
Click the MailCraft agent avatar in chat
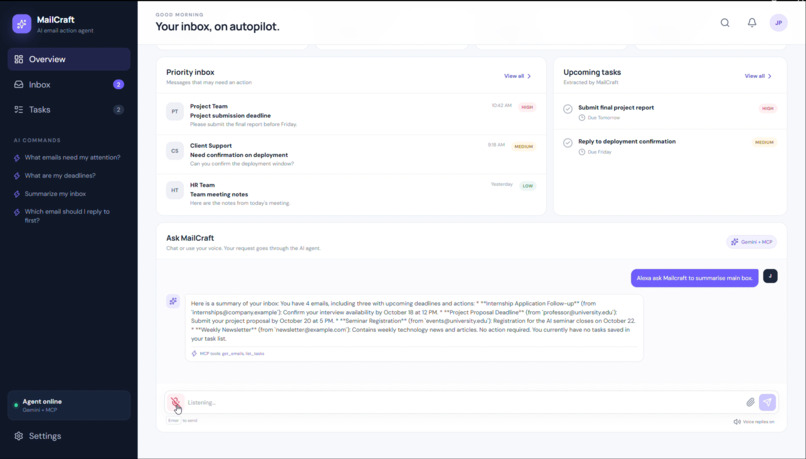173,301
